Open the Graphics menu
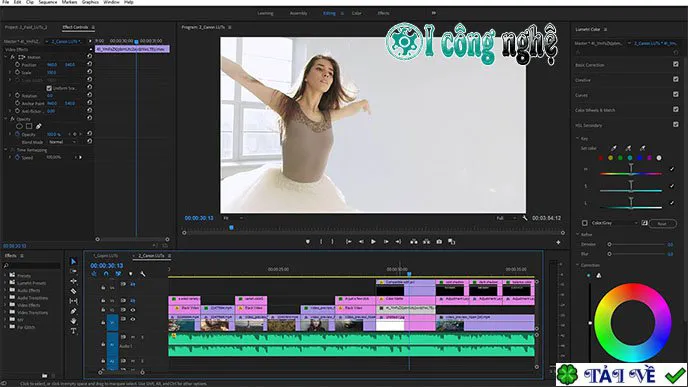 pos(90,2)
